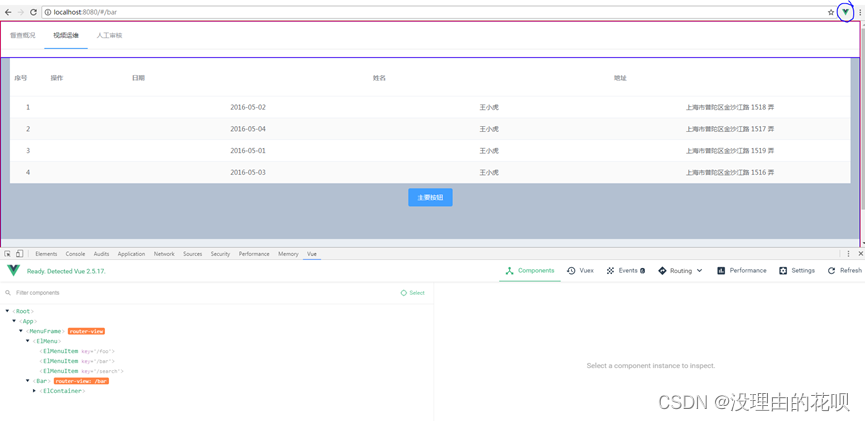The height and width of the screenshot is (421, 865).
Task: Activate the DevTools inspect element icon
Action: [x=8, y=254]
